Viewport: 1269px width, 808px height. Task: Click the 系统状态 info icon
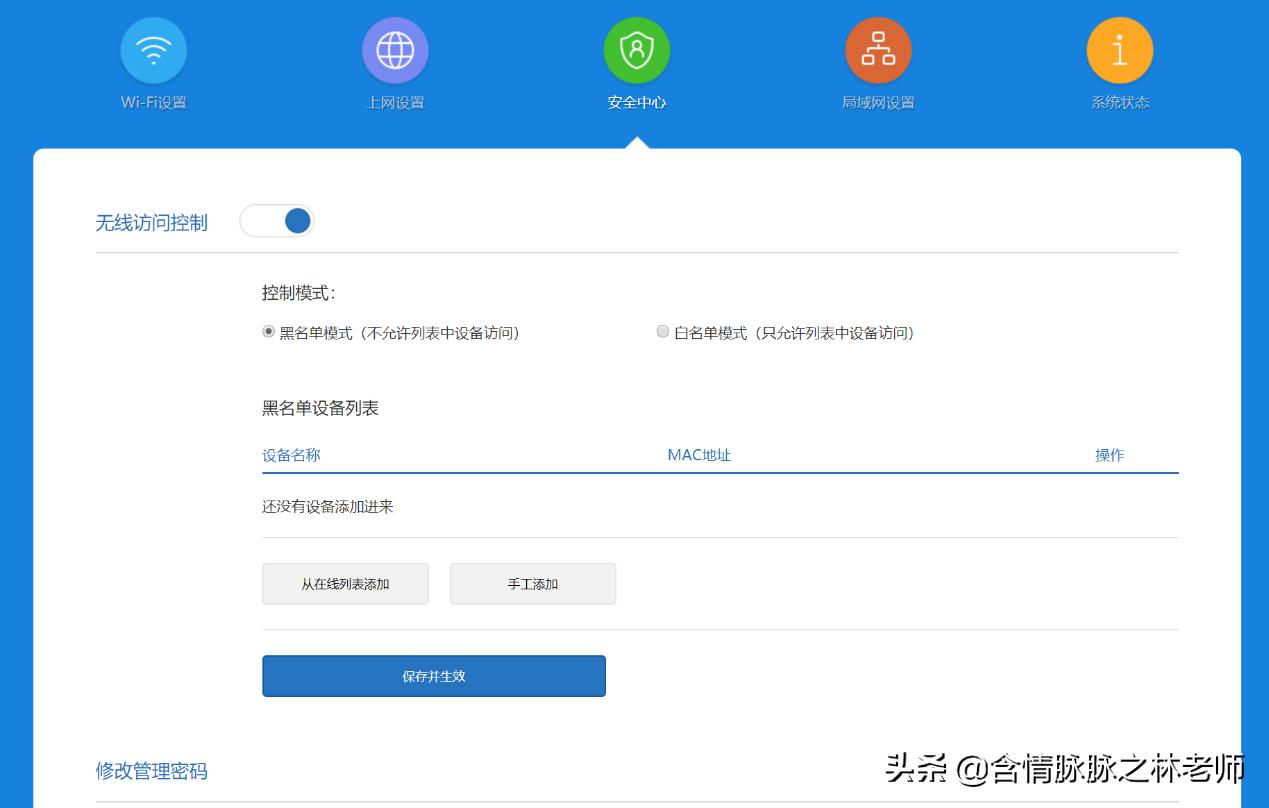point(1119,48)
